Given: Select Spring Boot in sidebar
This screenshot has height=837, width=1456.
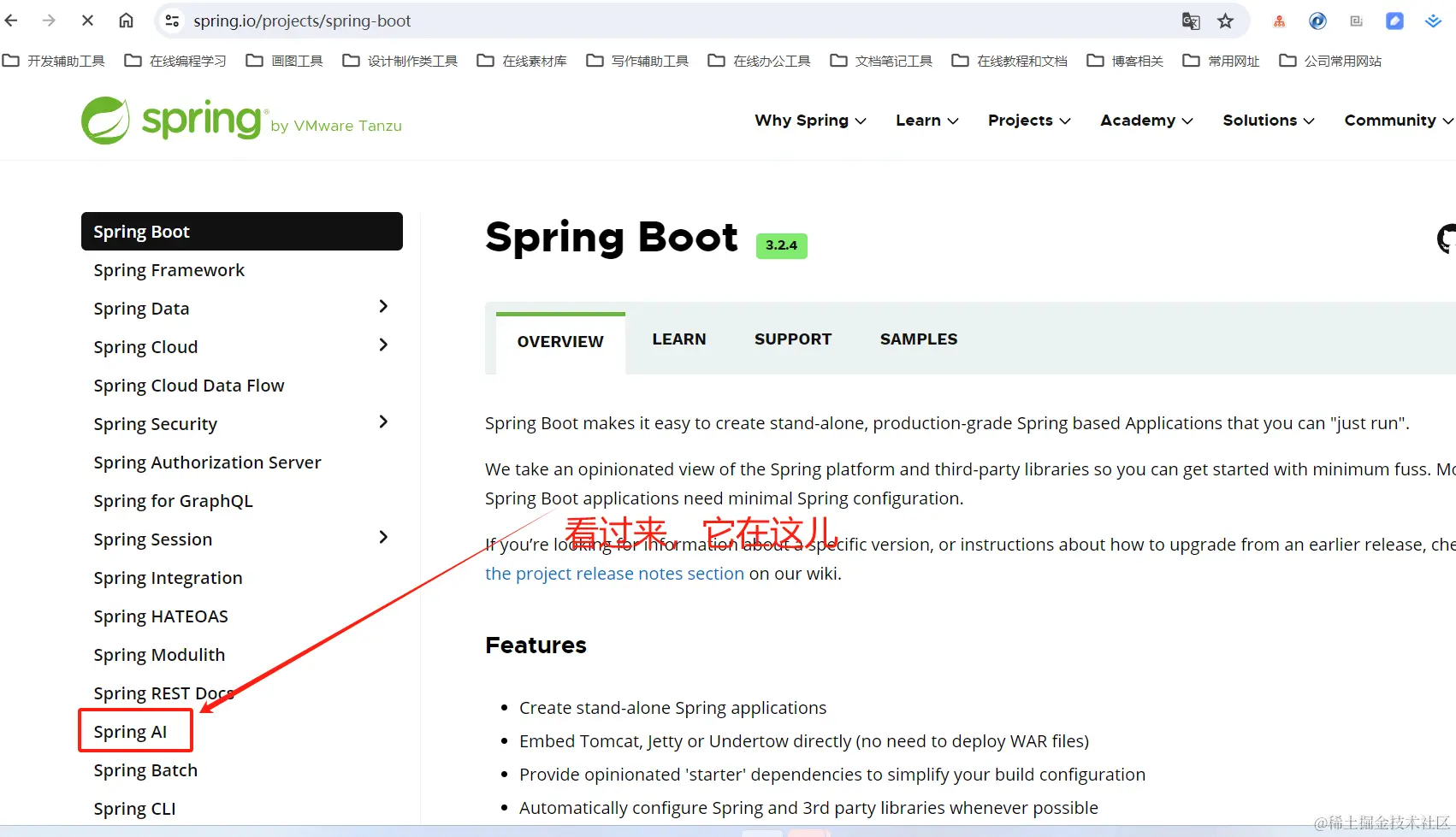Looking at the screenshot, I should pyautogui.click(x=242, y=232).
